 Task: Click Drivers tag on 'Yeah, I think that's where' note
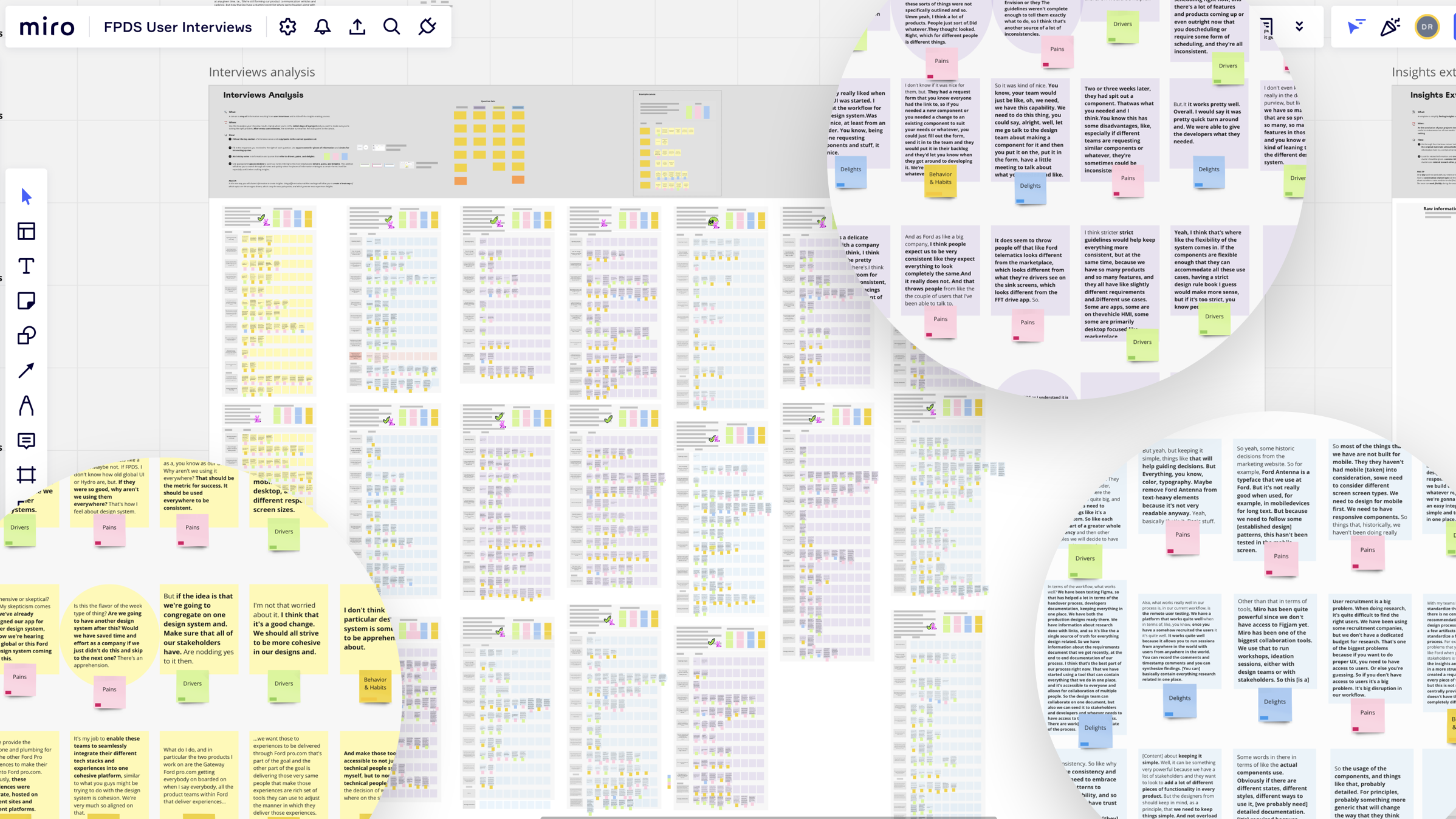coord(1214,319)
